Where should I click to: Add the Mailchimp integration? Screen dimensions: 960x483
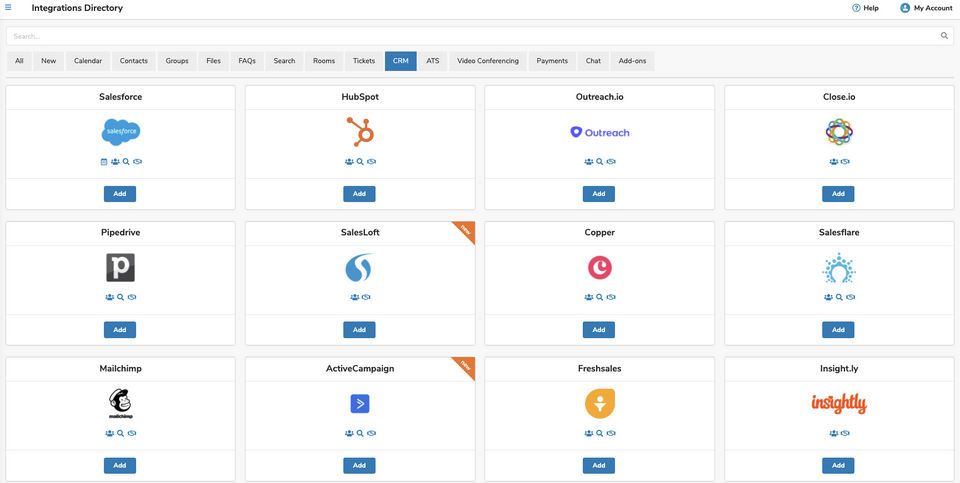(120, 466)
